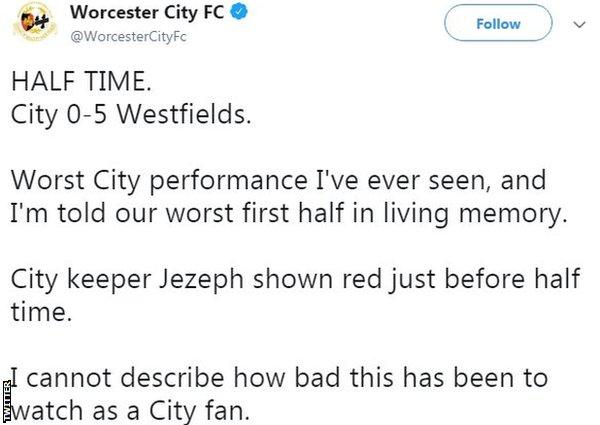Select the word performance in the tweet
Screen dimensions: 600x425
pos(228,181)
